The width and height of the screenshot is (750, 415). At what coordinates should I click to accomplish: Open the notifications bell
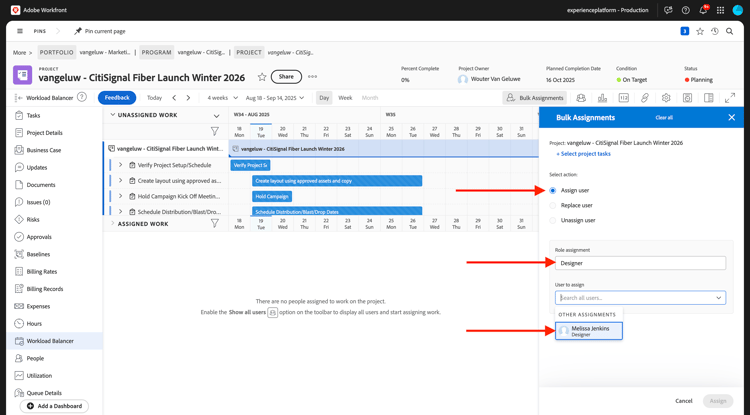click(703, 10)
